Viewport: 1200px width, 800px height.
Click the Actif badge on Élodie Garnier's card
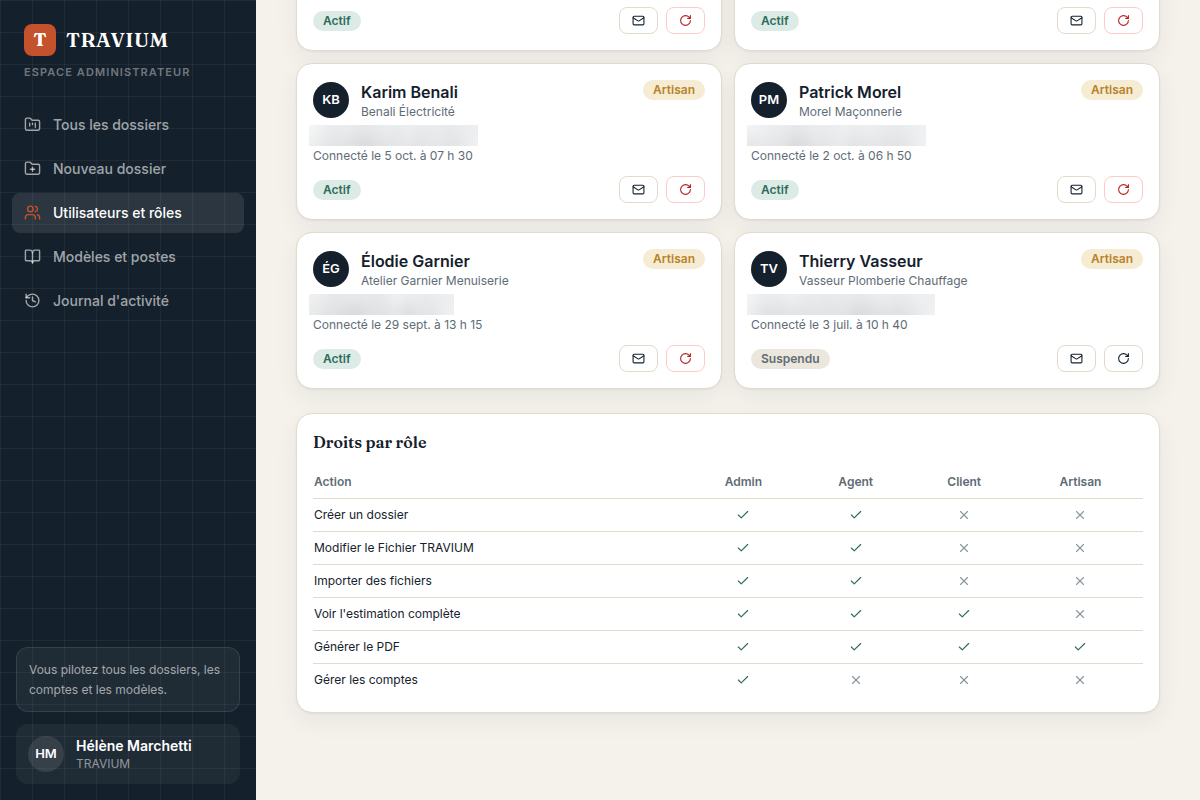(x=337, y=358)
